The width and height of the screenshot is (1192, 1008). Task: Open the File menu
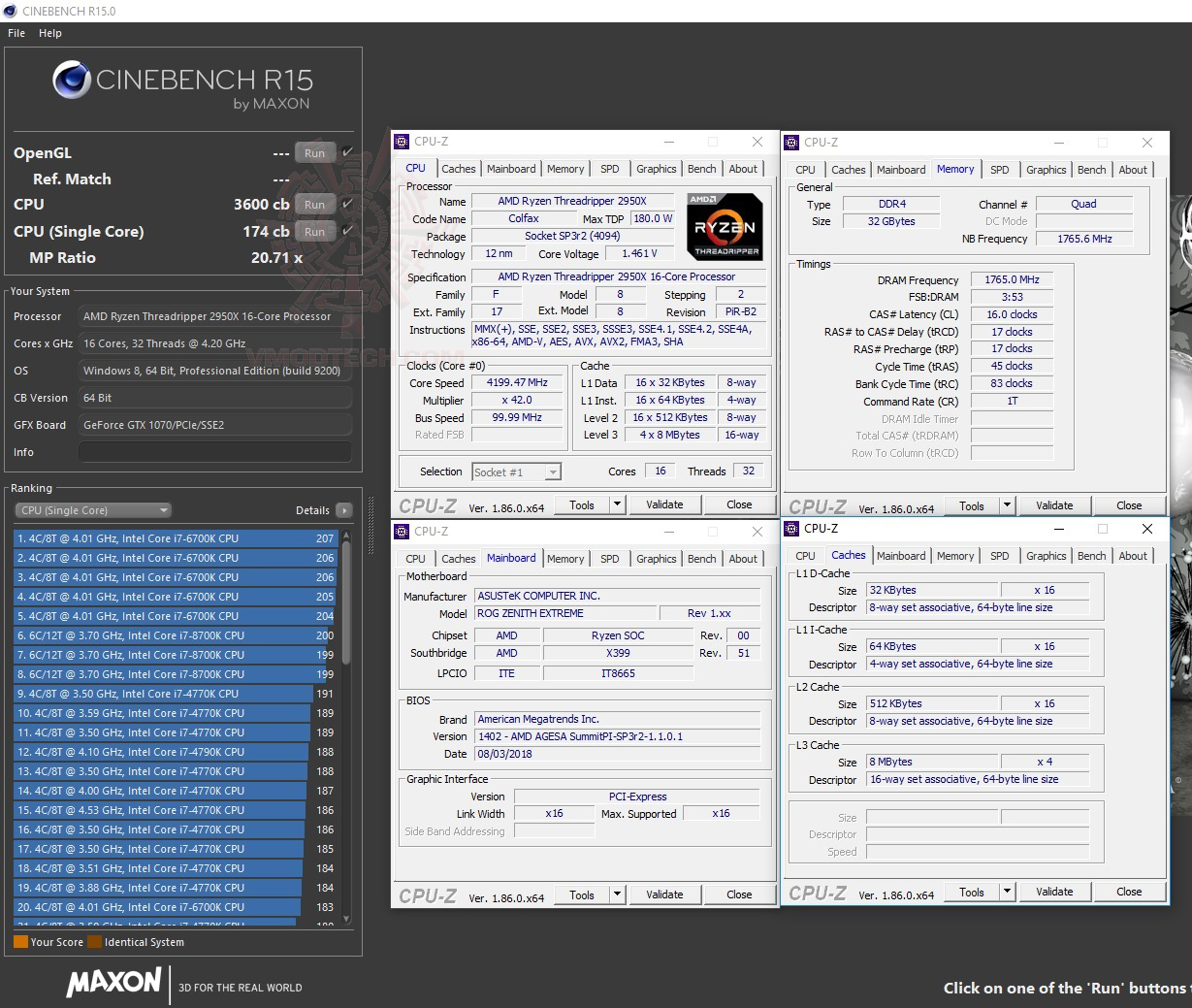click(x=16, y=33)
